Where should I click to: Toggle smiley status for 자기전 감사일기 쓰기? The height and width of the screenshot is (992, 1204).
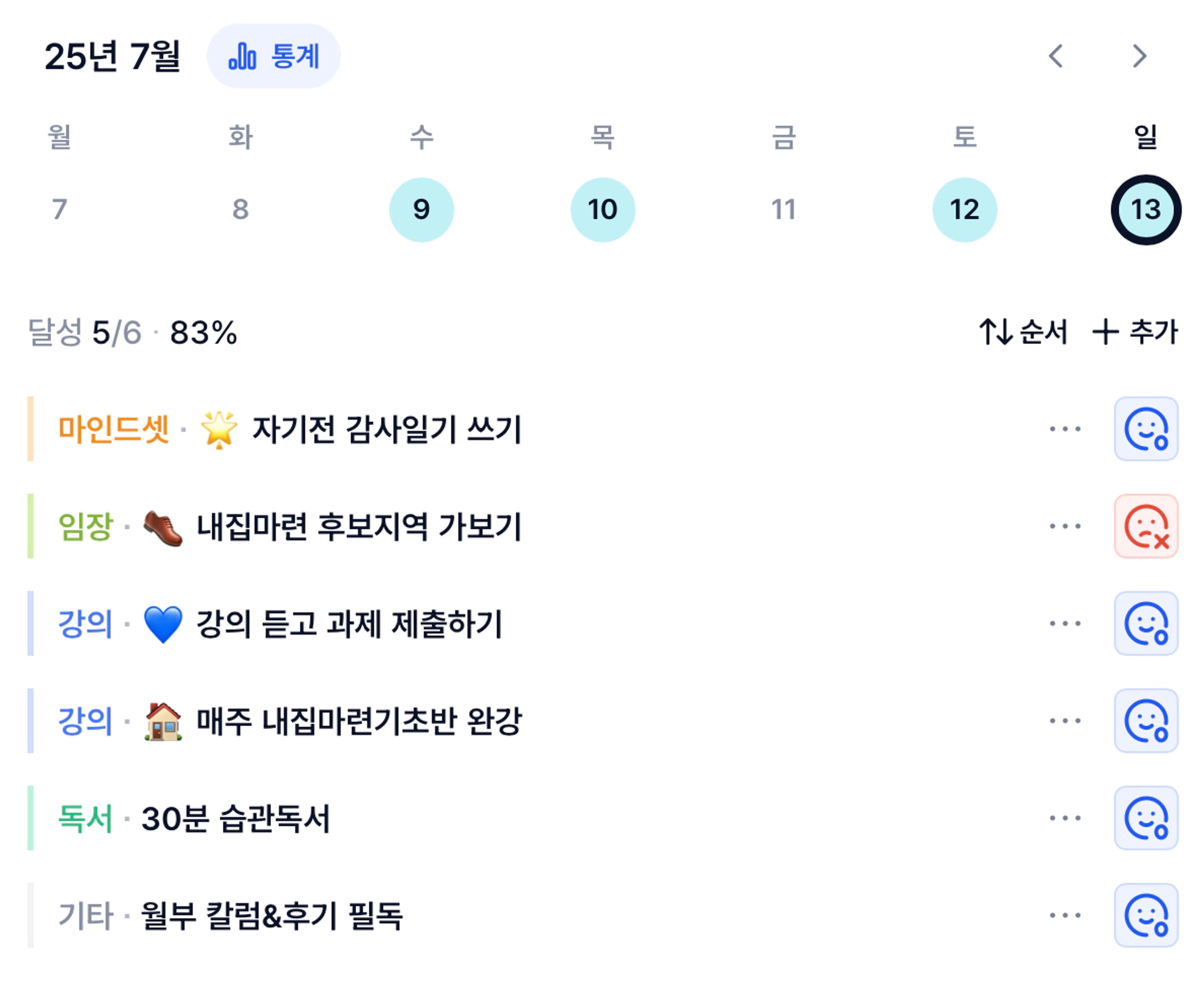coord(1146,429)
